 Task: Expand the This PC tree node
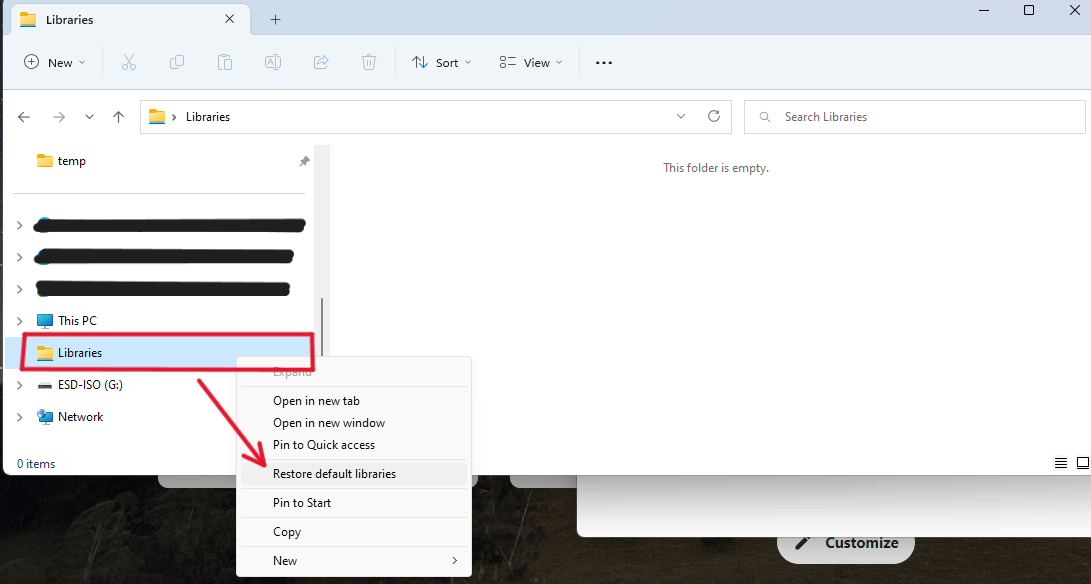pyautogui.click(x=19, y=321)
